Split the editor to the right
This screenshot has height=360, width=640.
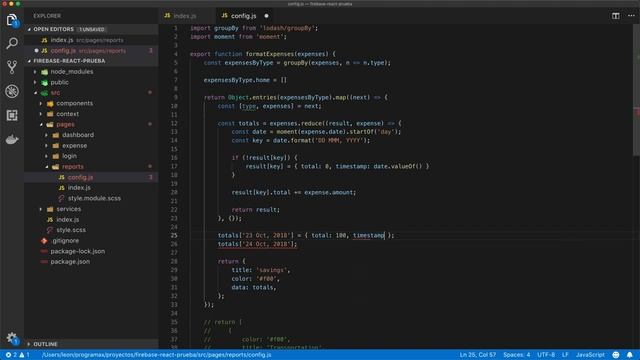coord(616,16)
